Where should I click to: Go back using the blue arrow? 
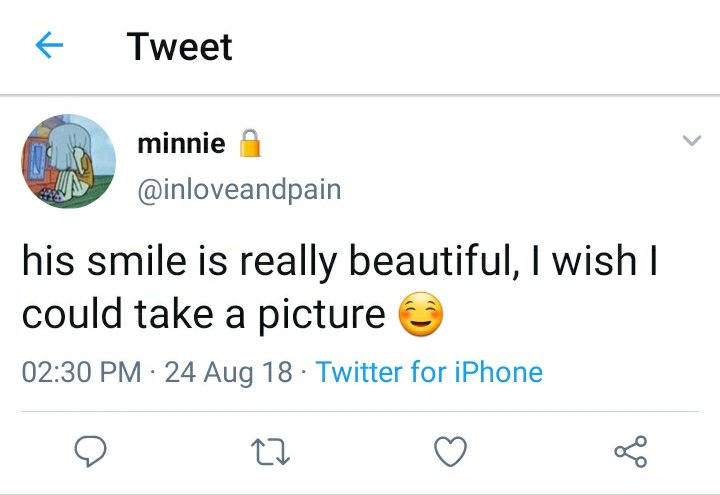[x=49, y=45]
